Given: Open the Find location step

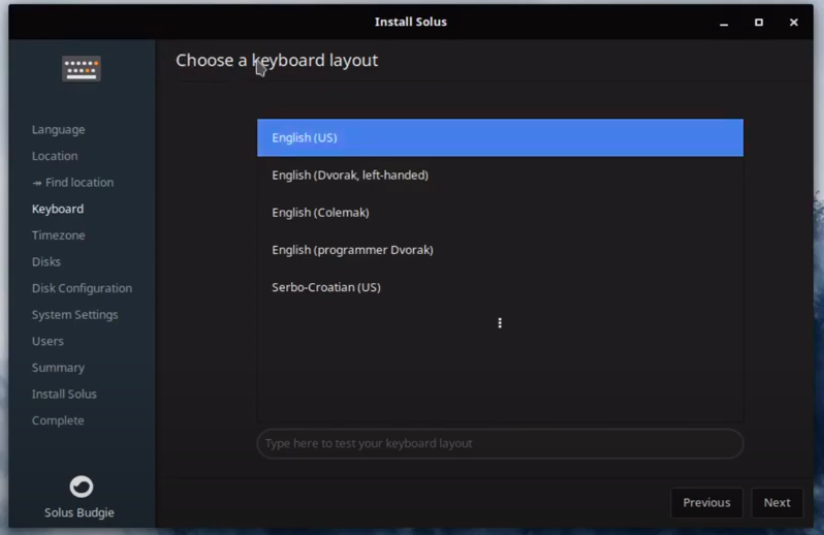Looking at the screenshot, I should (73, 182).
